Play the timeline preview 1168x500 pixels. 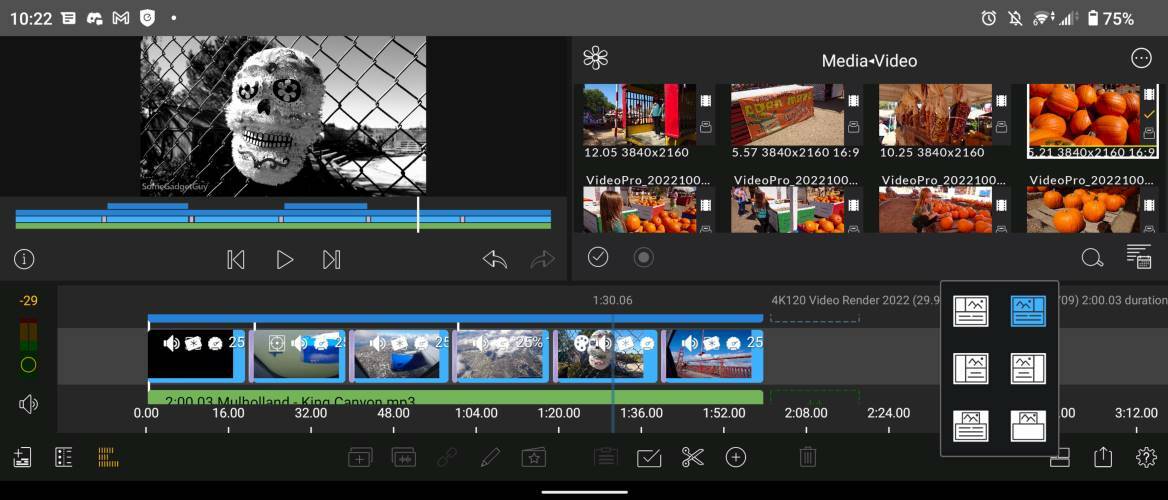pyautogui.click(x=285, y=260)
